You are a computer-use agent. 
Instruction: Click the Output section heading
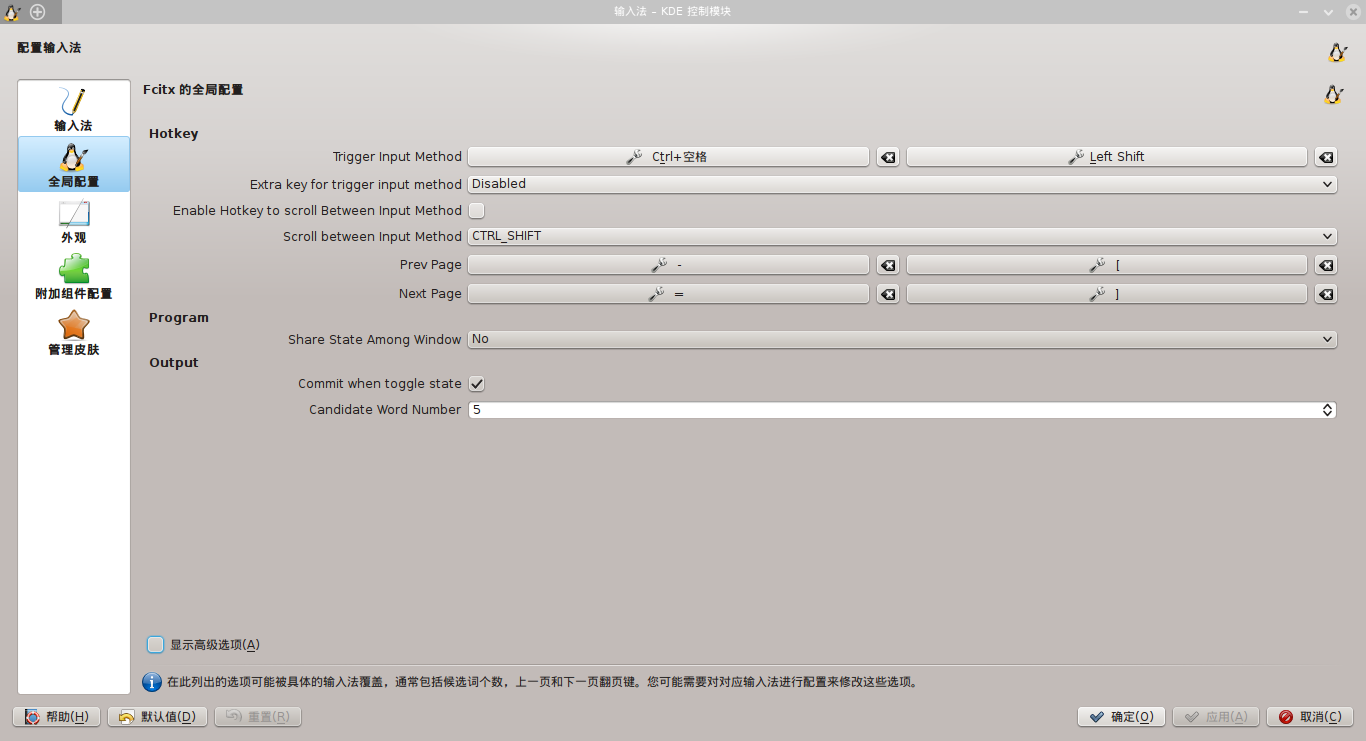click(174, 363)
